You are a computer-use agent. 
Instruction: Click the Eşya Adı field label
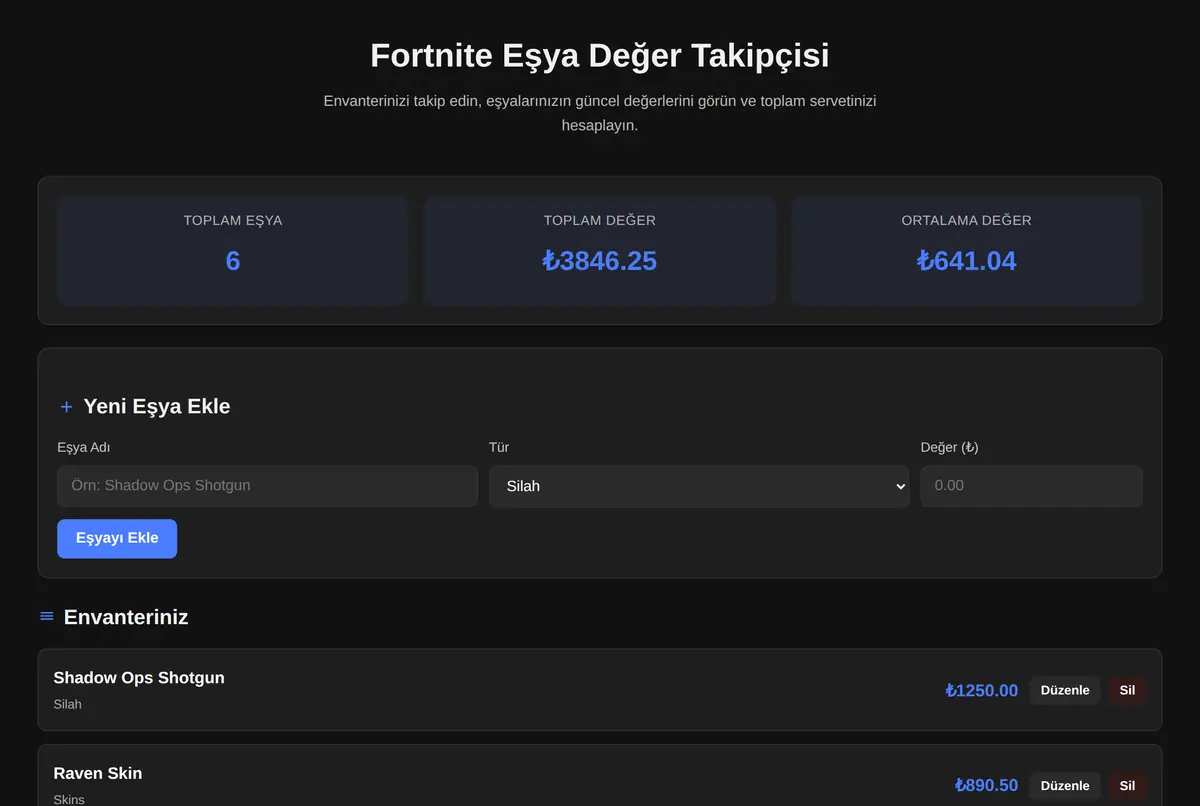pyautogui.click(x=84, y=448)
